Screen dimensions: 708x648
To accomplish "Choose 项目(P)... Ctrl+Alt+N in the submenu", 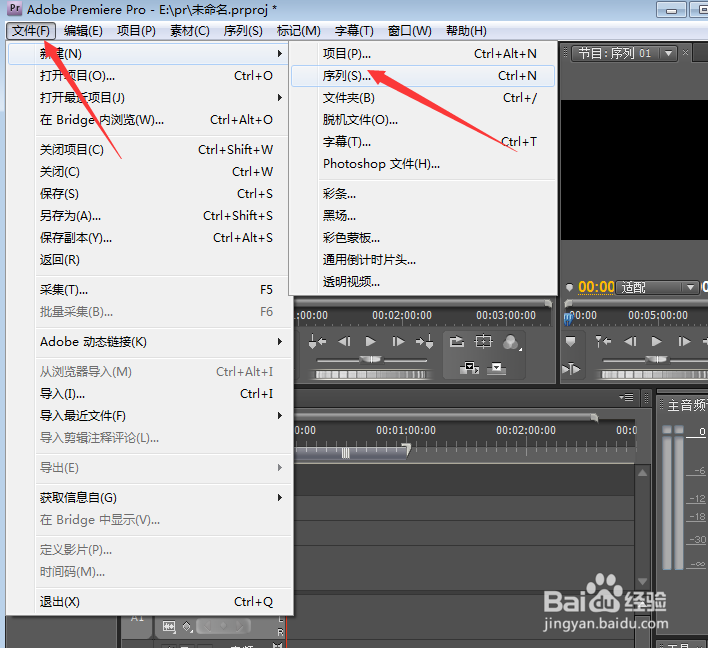I will (x=423, y=54).
